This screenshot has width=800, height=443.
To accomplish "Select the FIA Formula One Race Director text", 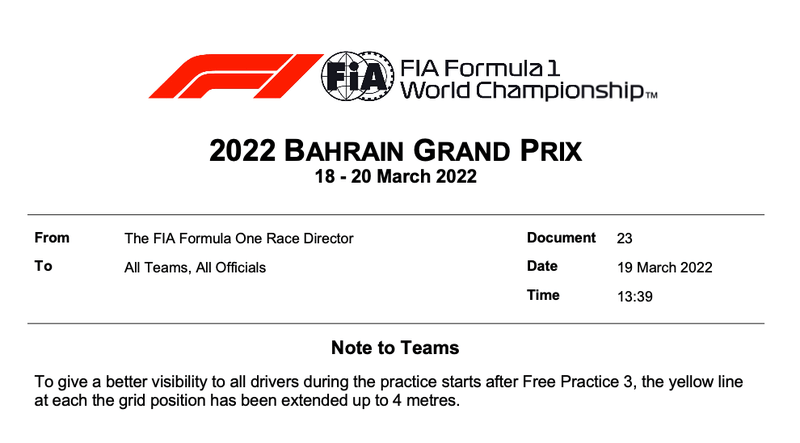I will [x=238, y=238].
